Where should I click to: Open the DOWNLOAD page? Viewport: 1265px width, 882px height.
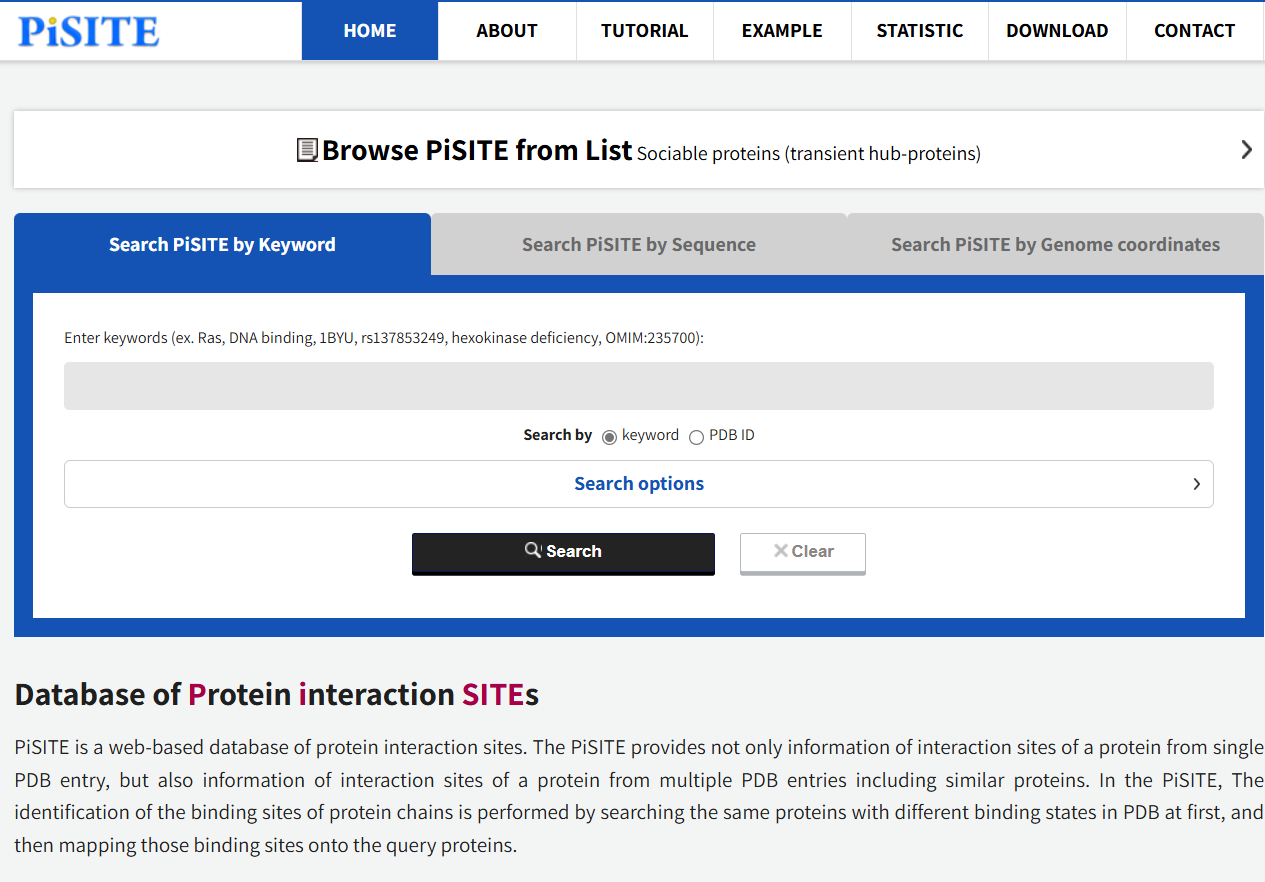(1057, 31)
